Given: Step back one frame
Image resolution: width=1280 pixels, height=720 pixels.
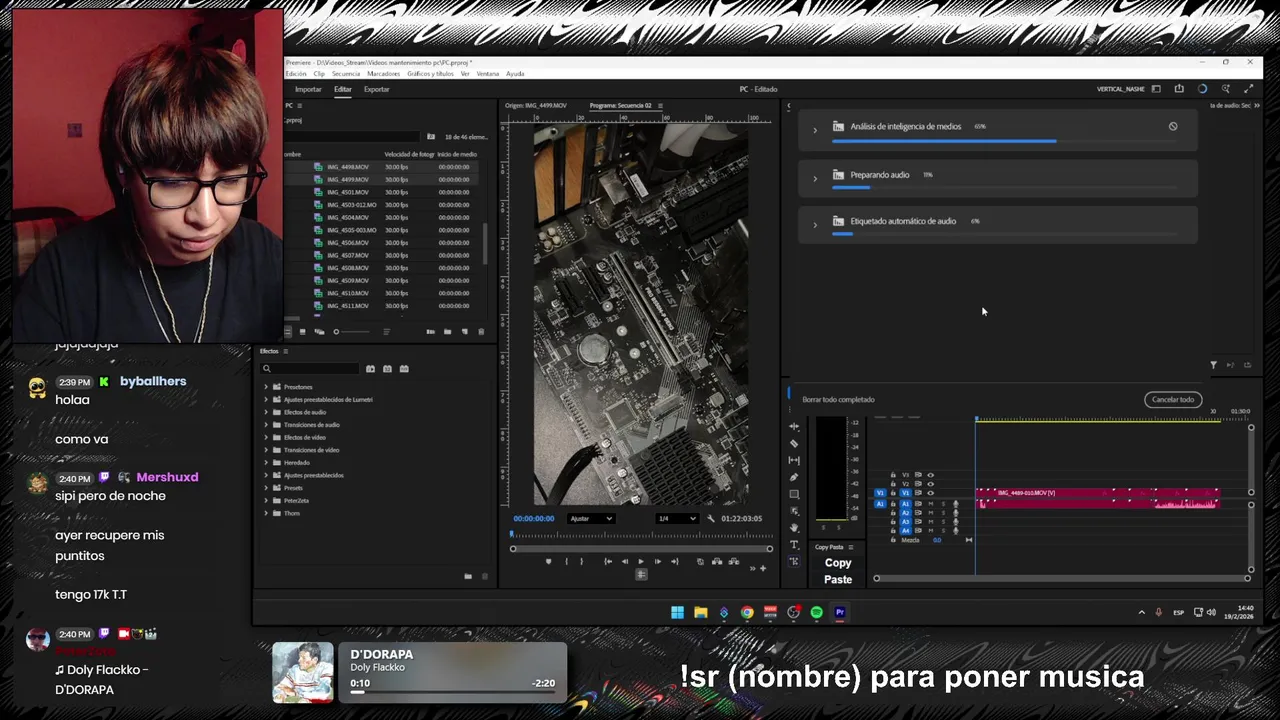Looking at the screenshot, I should pos(625,561).
